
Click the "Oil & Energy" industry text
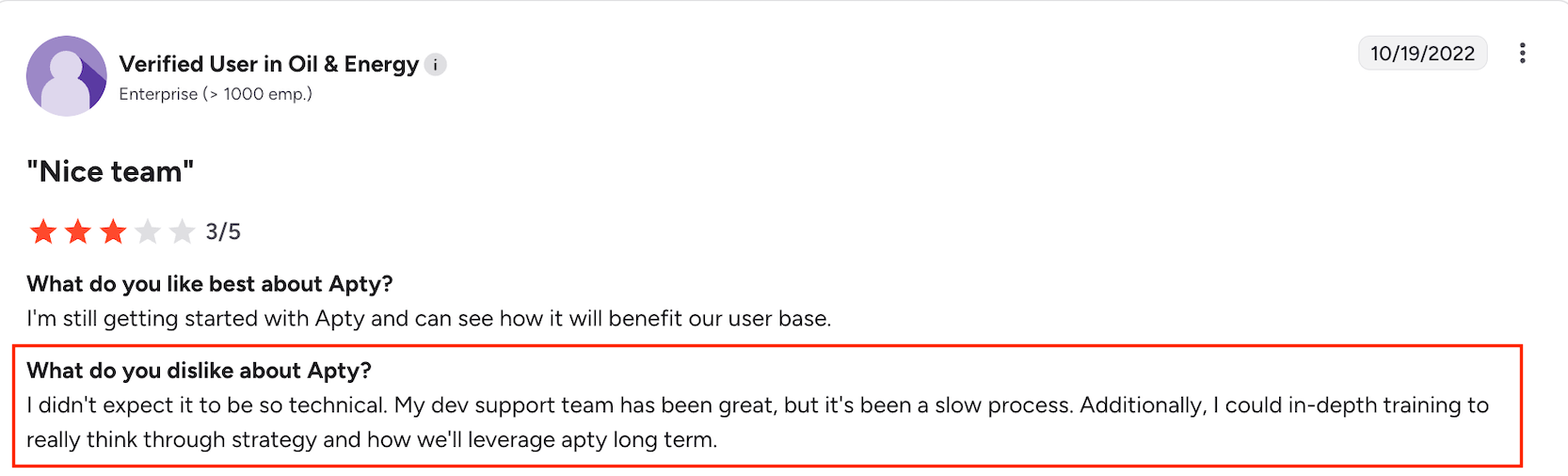353,64
